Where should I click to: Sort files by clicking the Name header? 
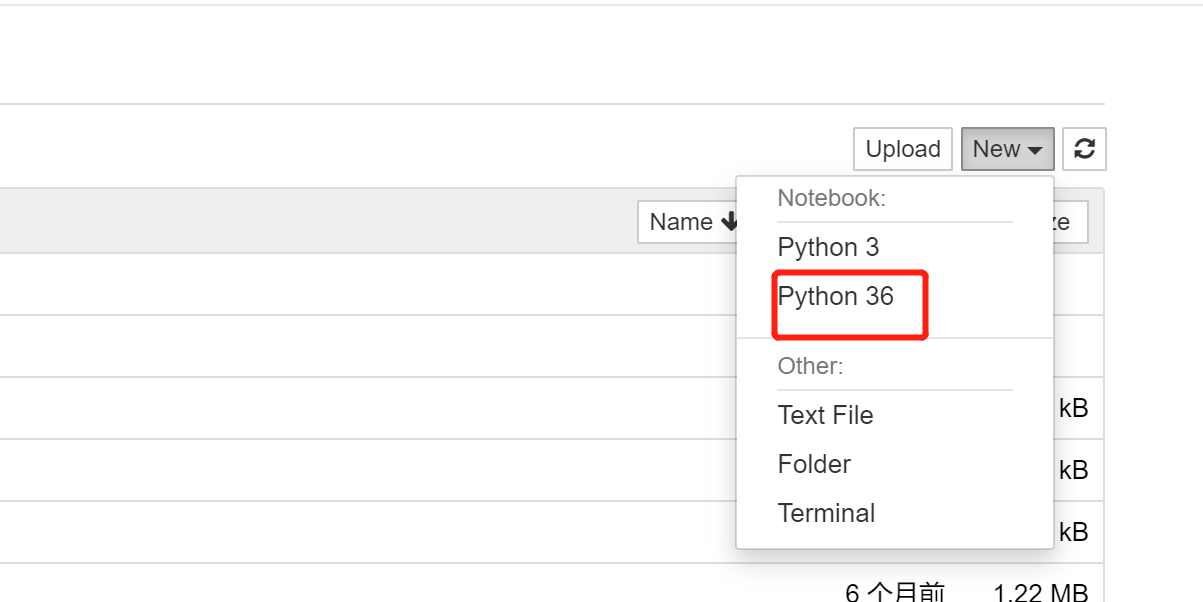click(683, 221)
